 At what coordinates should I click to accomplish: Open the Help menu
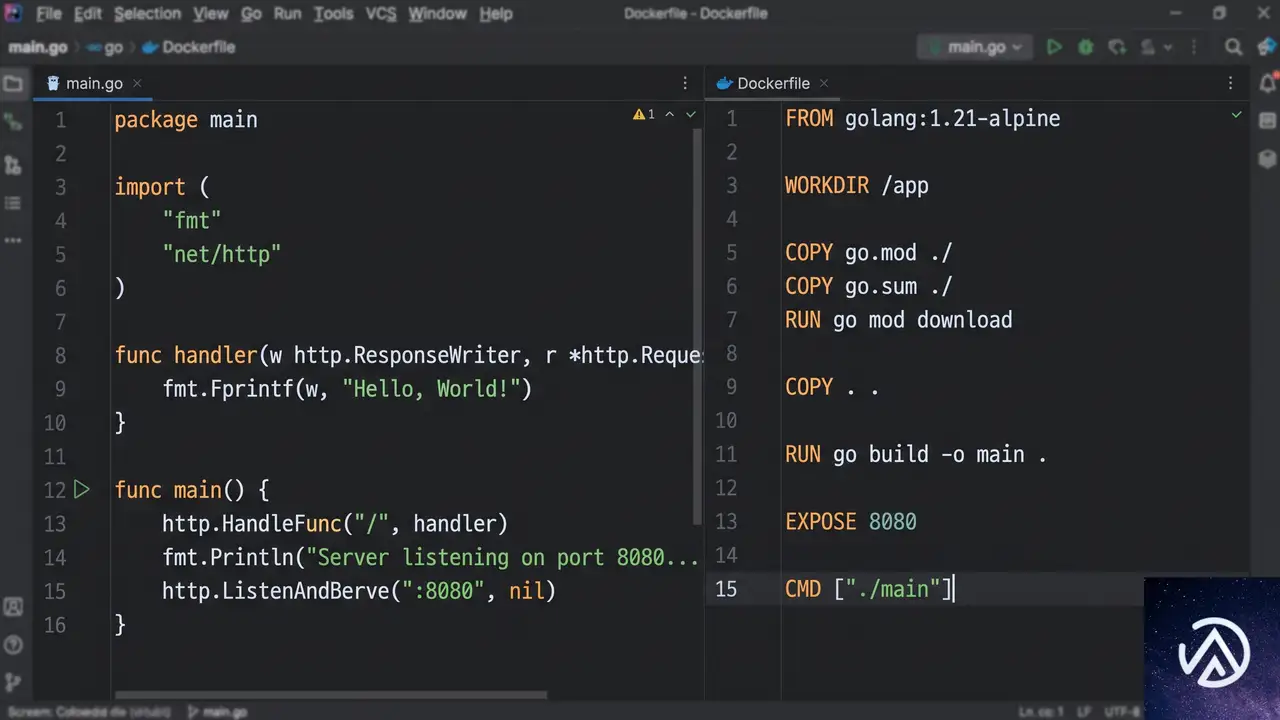click(x=496, y=14)
